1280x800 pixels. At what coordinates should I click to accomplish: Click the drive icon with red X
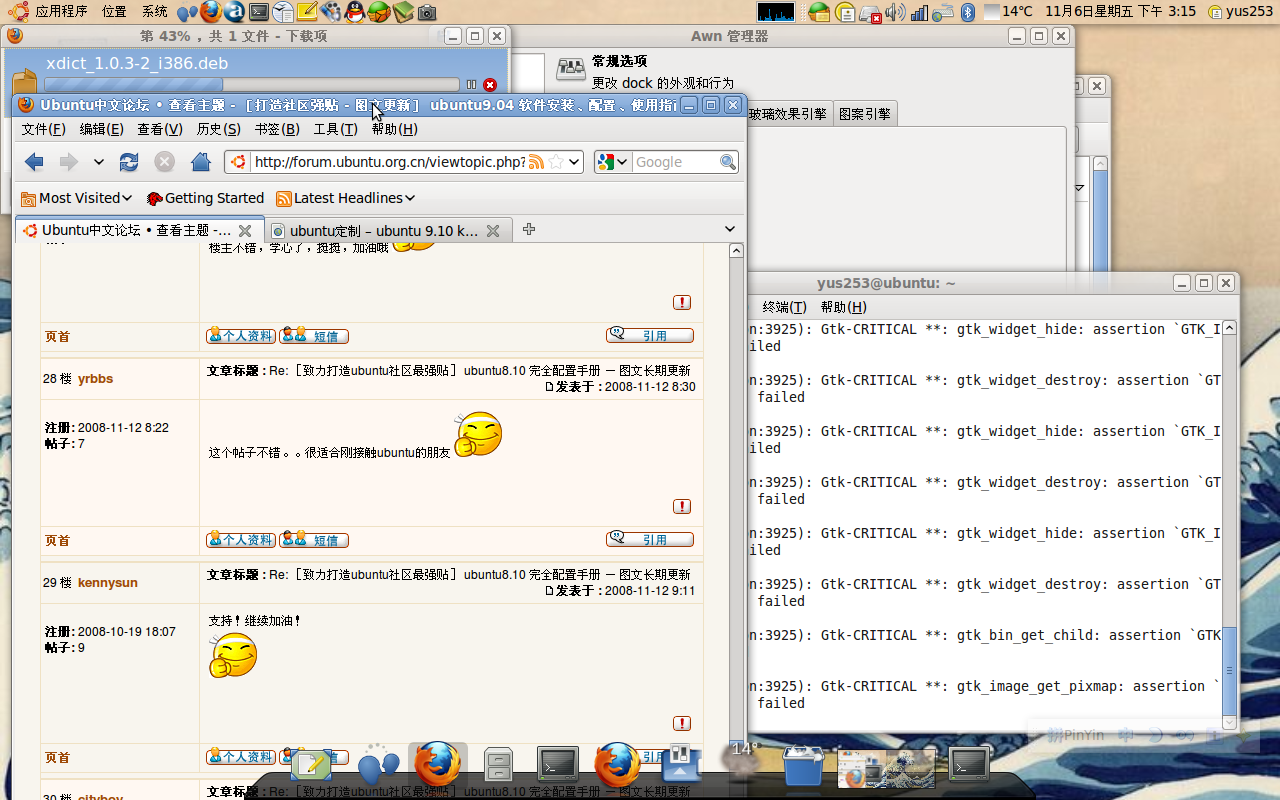pos(871,12)
